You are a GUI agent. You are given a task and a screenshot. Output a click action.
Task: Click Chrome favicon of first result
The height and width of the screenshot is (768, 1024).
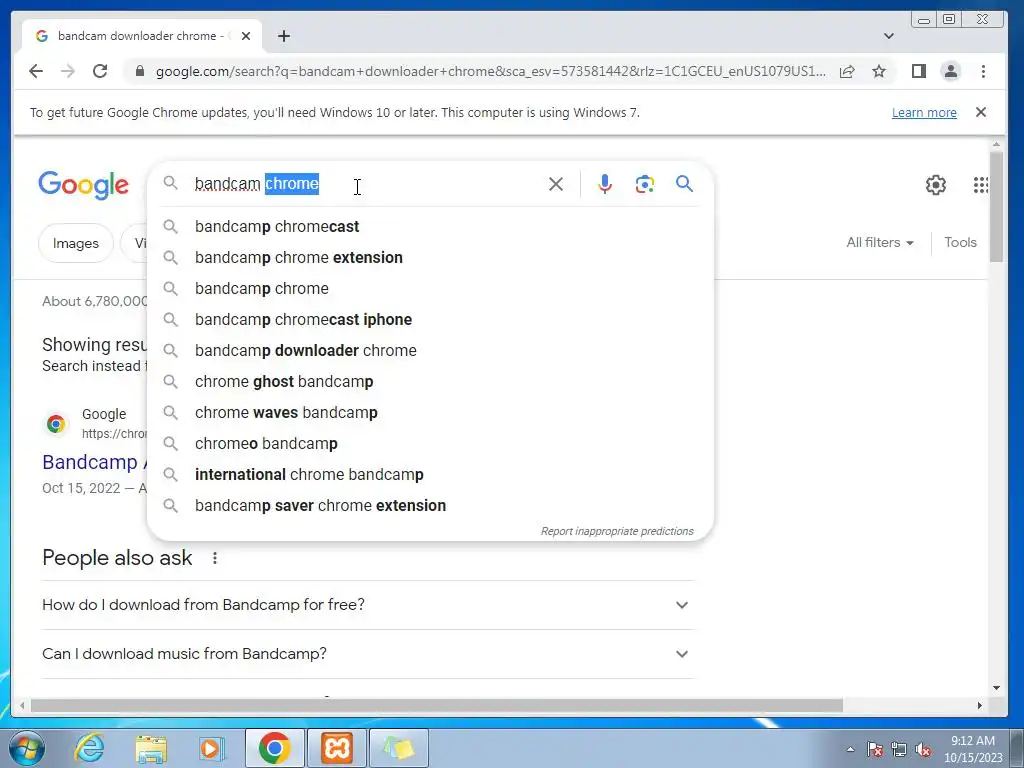click(x=56, y=424)
